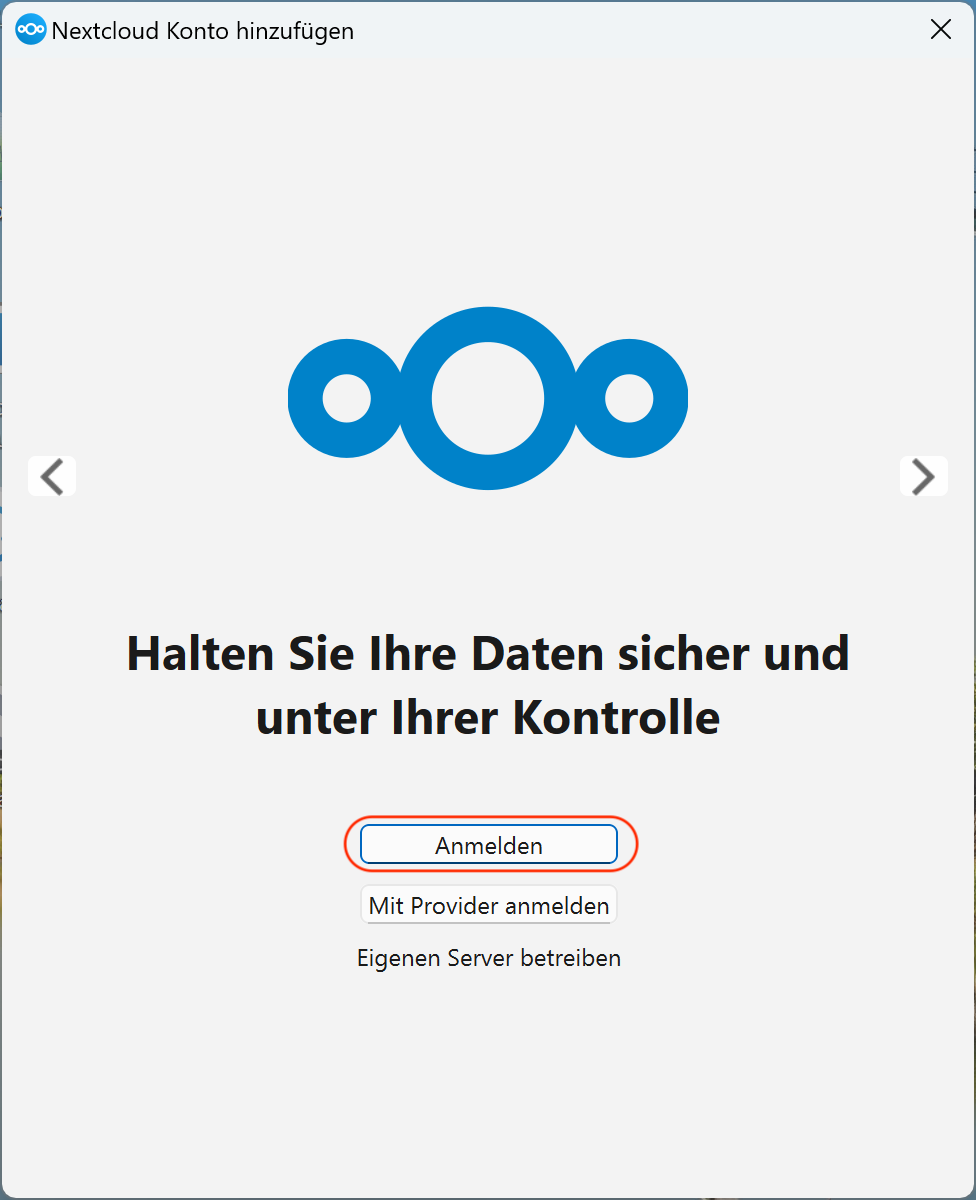Click the headline line unter Ihrer Kontrolle
This screenshot has height=1200, width=976.
(488, 717)
